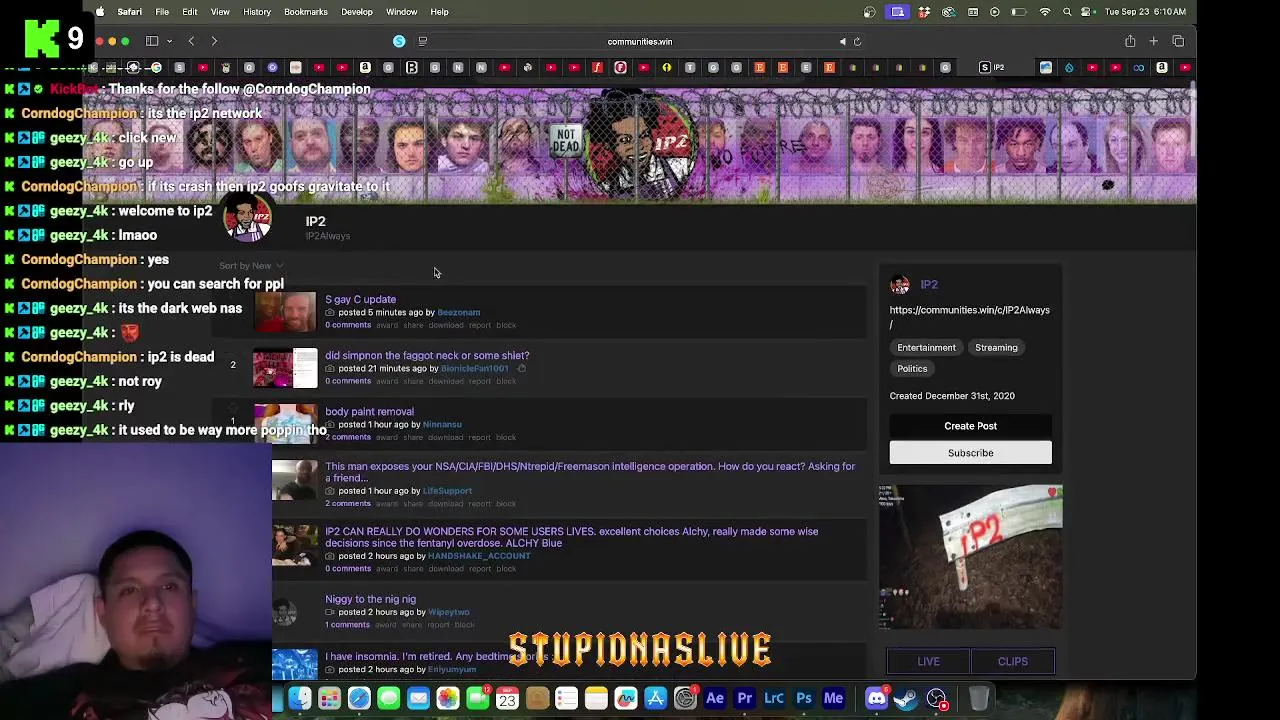Open Launchpad from the Dock

click(x=329, y=698)
